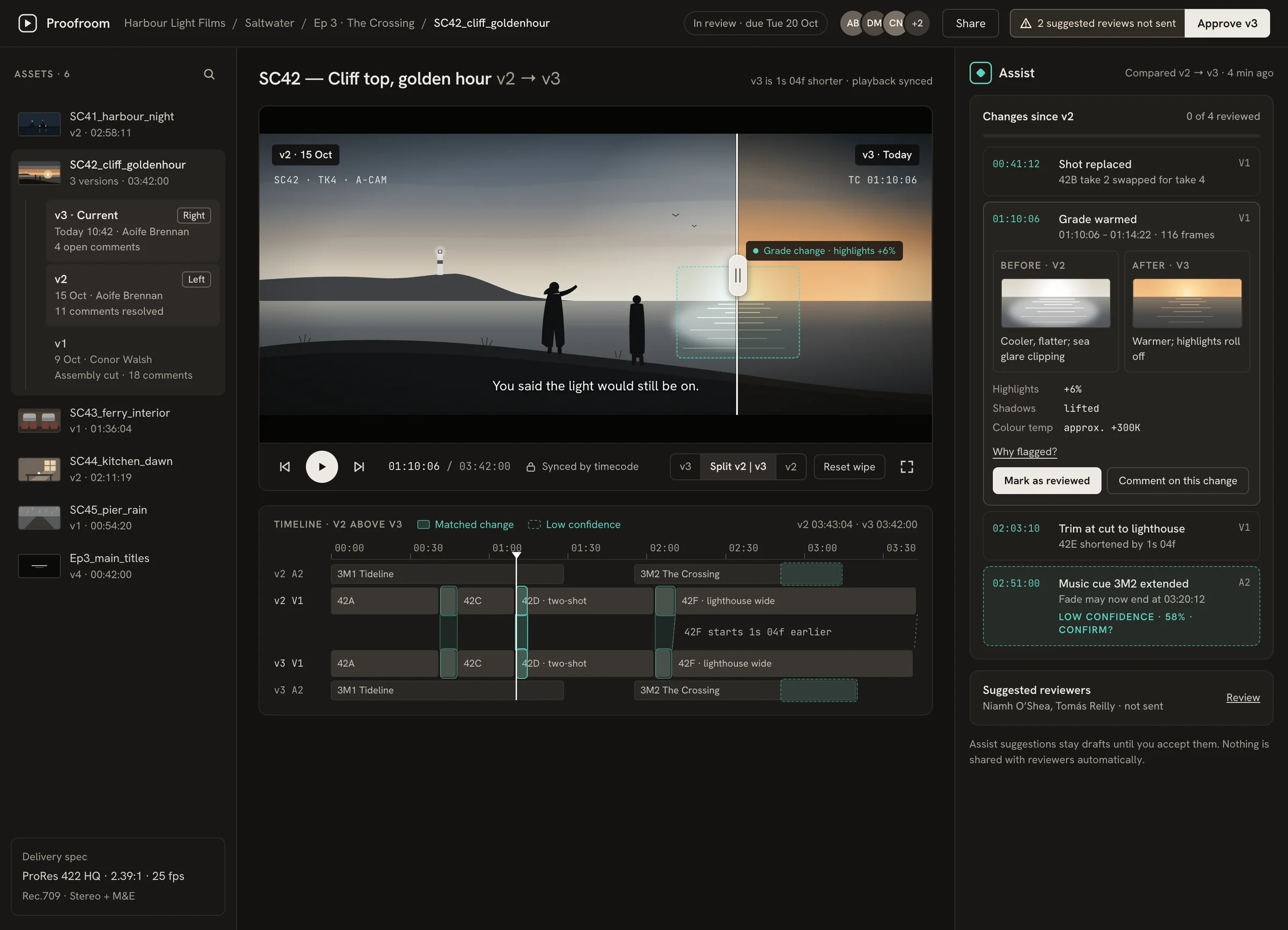1288x930 pixels.
Task: Switch viewer to v2 only
Action: (791, 467)
